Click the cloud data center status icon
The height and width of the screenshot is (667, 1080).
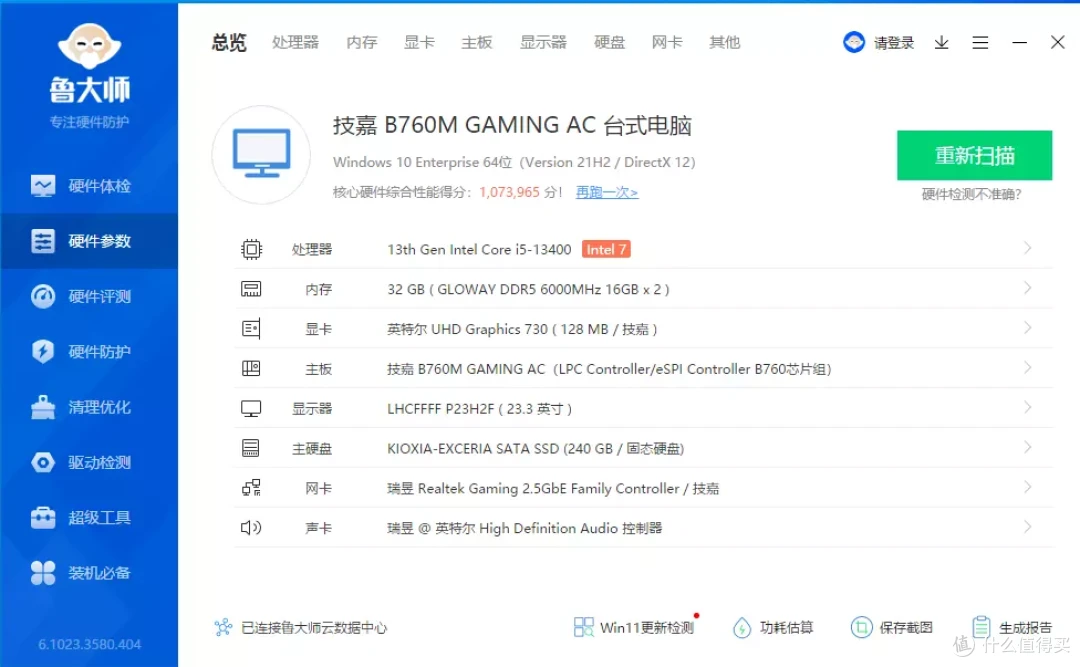(x=223, y=627)
